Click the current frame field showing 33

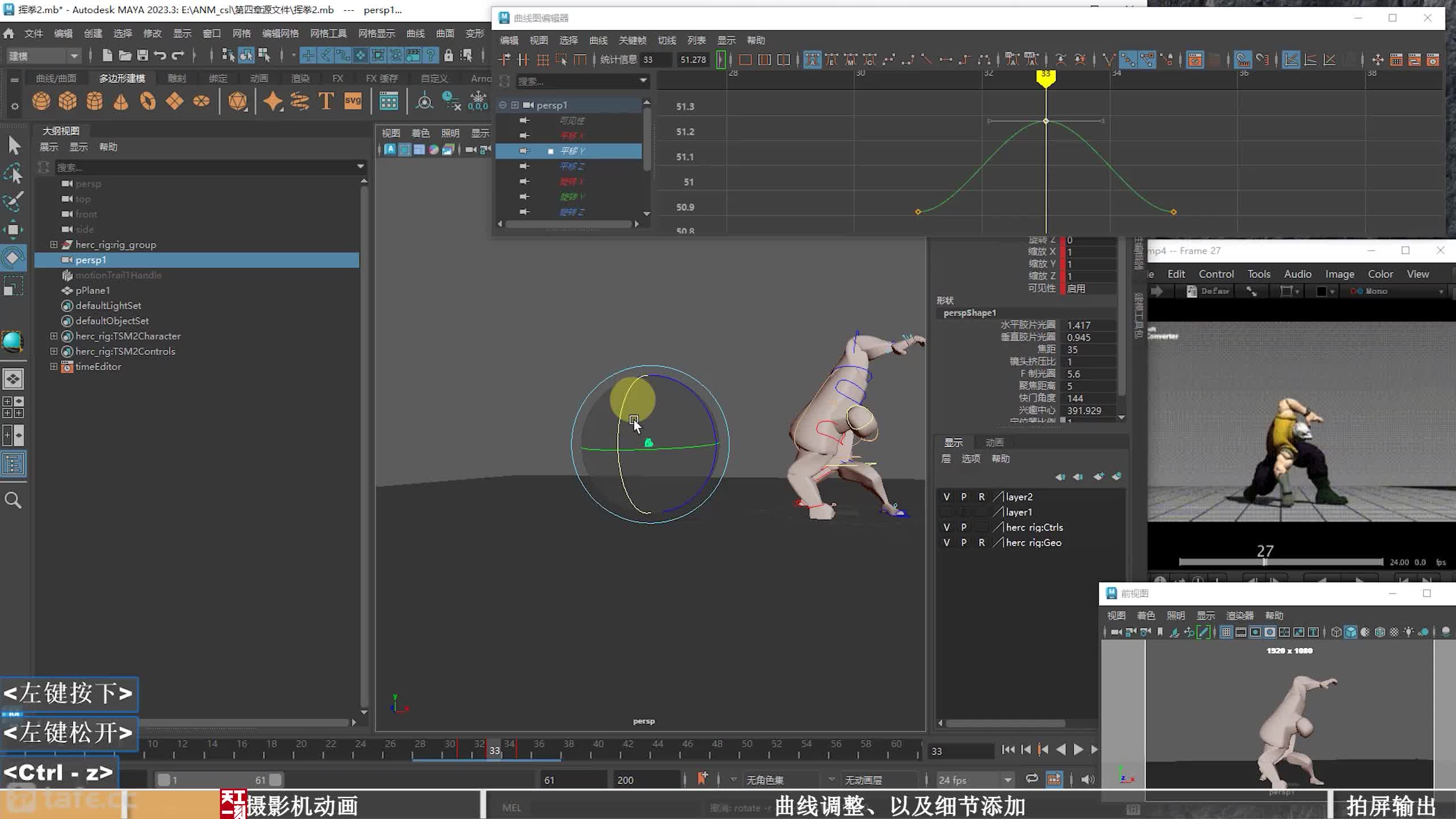961,751
